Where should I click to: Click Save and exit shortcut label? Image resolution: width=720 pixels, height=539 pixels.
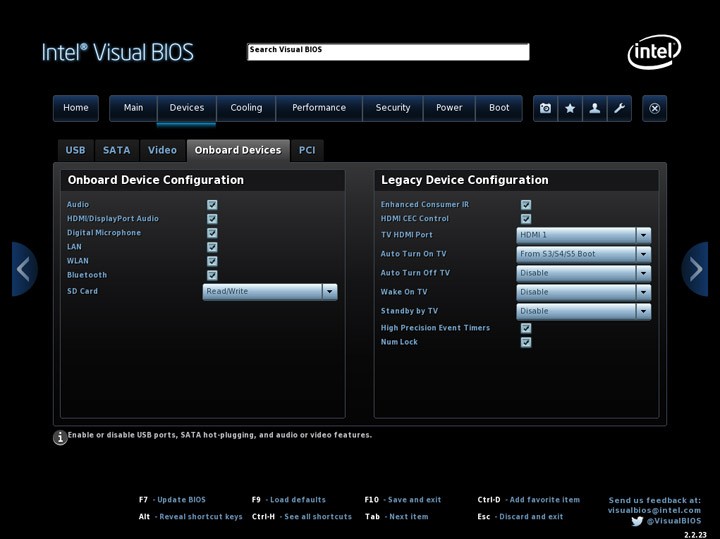point(414,500)
